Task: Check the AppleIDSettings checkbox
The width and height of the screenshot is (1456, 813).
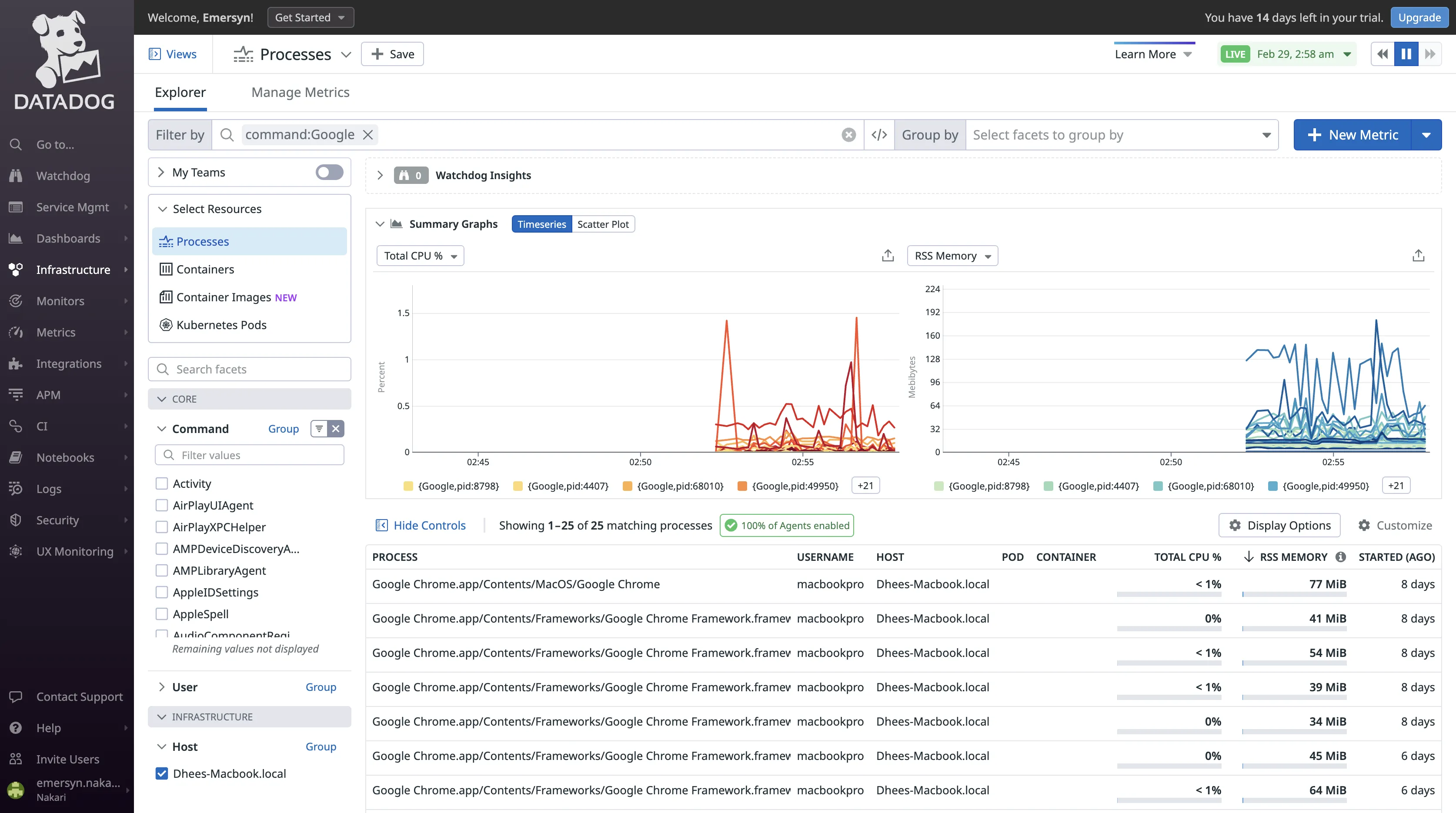Action: [x=162, y=592]
